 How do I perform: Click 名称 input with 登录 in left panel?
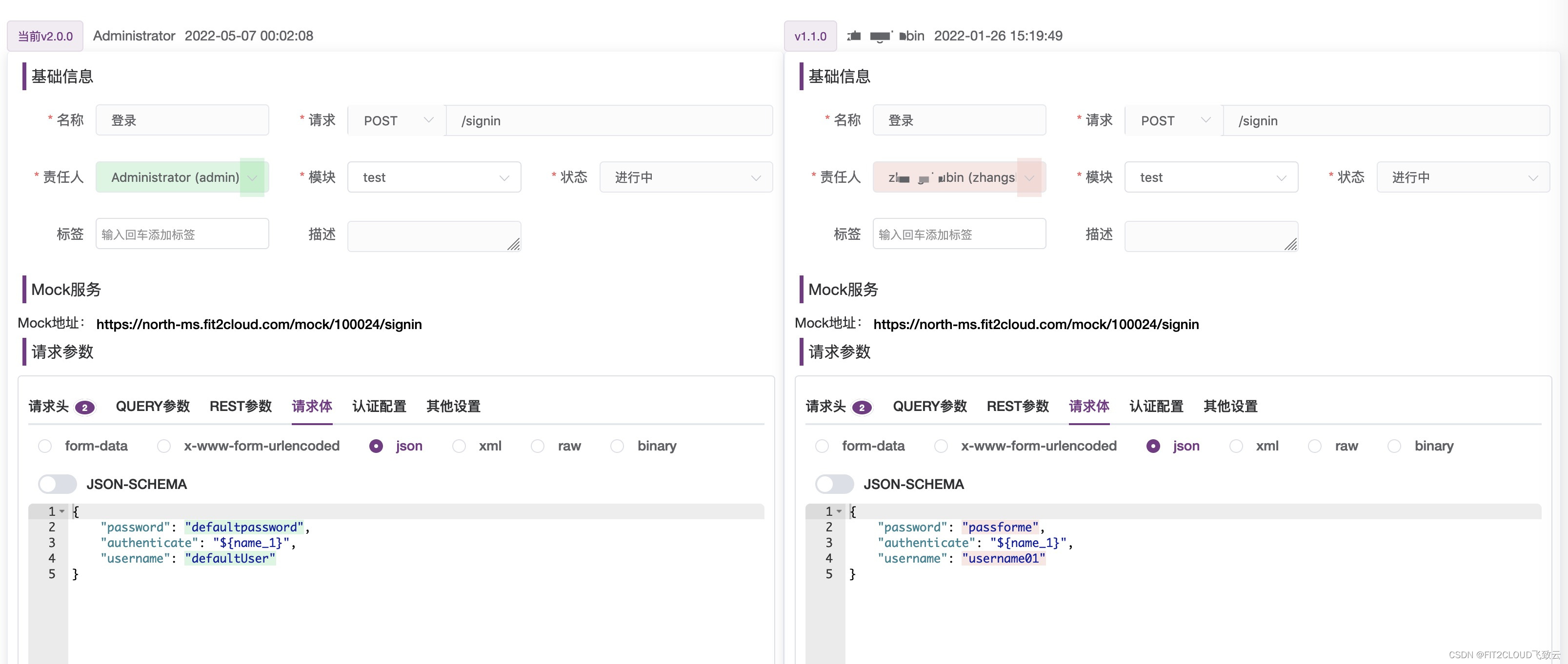click(182, 120)
